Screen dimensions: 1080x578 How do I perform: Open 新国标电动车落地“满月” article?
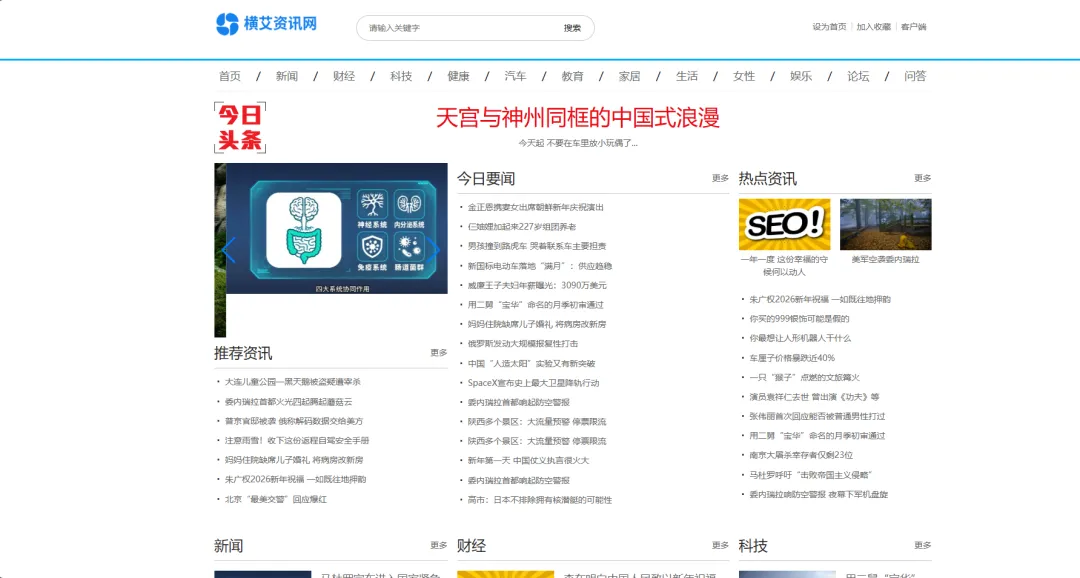tap(540, 266)
